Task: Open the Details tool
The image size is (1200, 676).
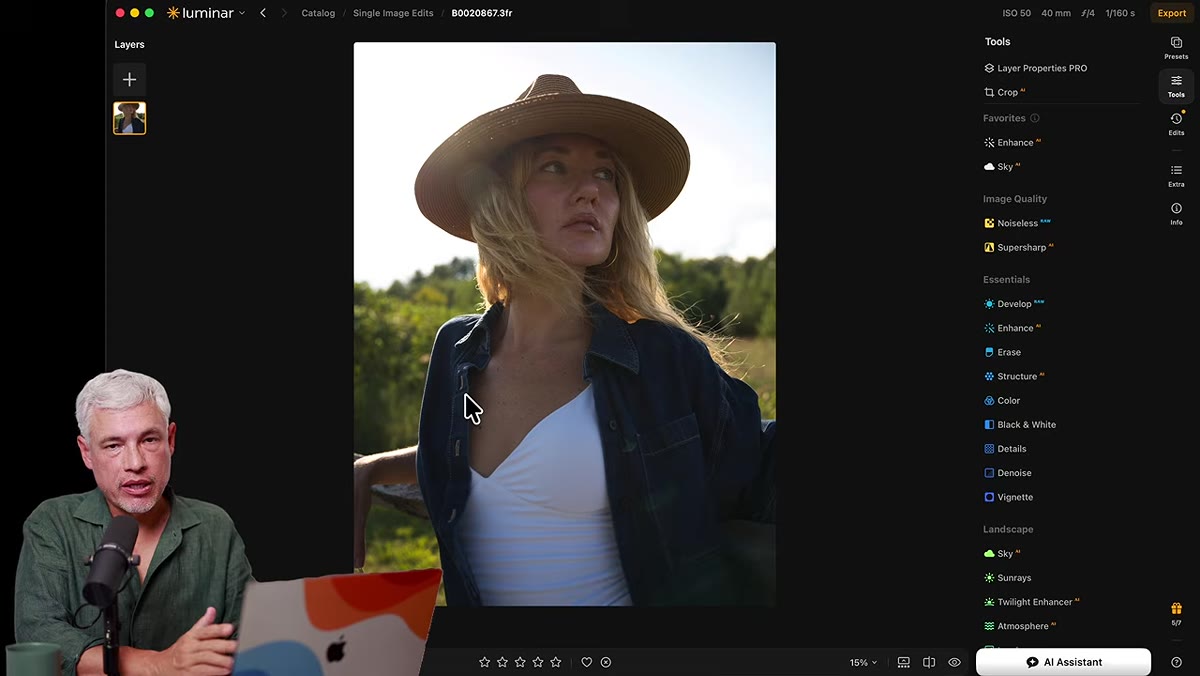Action: [x=1005, y=449]
